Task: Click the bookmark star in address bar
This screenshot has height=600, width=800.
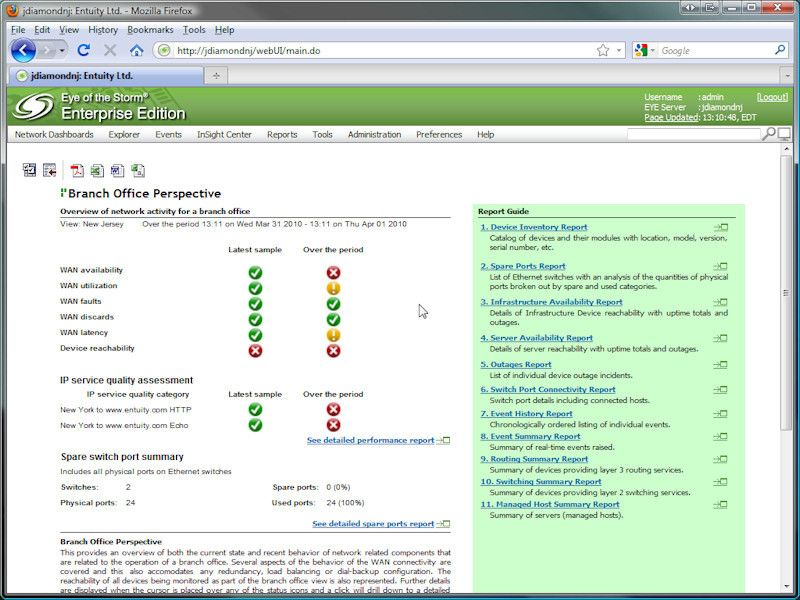Action: [x=603, y=50]
